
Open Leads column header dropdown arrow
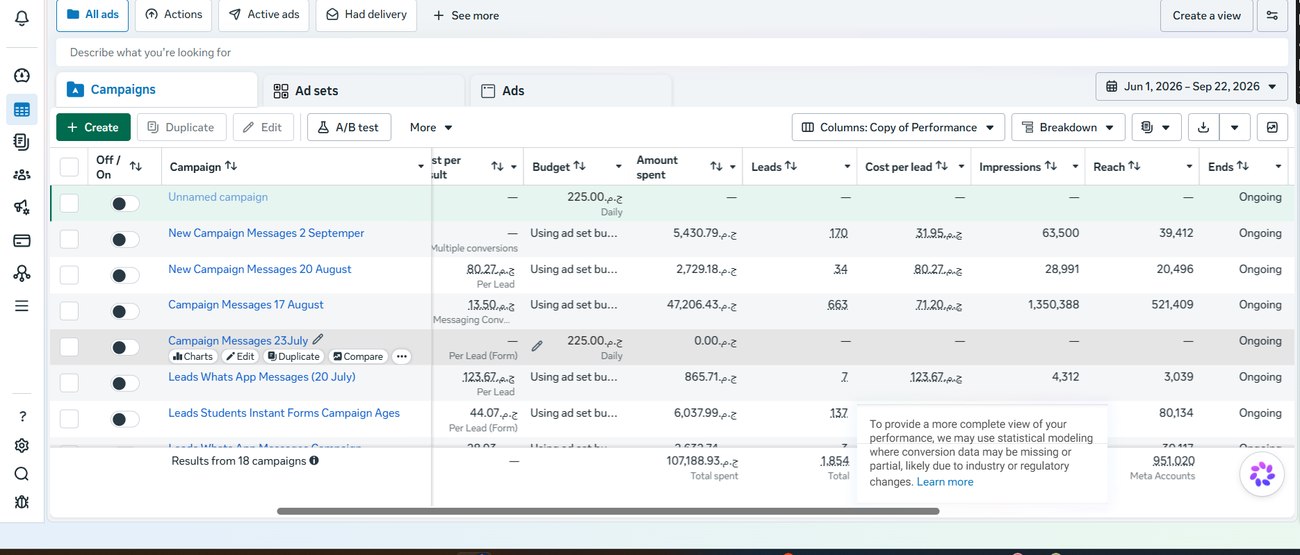coord(847,167)
